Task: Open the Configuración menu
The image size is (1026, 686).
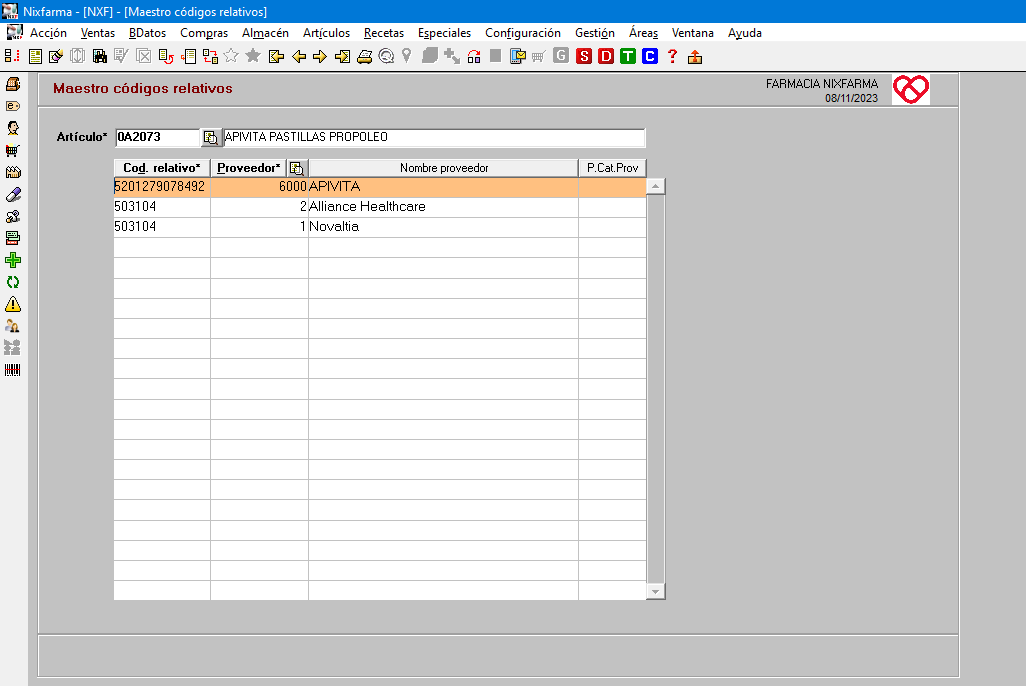Action: point(523,33)
